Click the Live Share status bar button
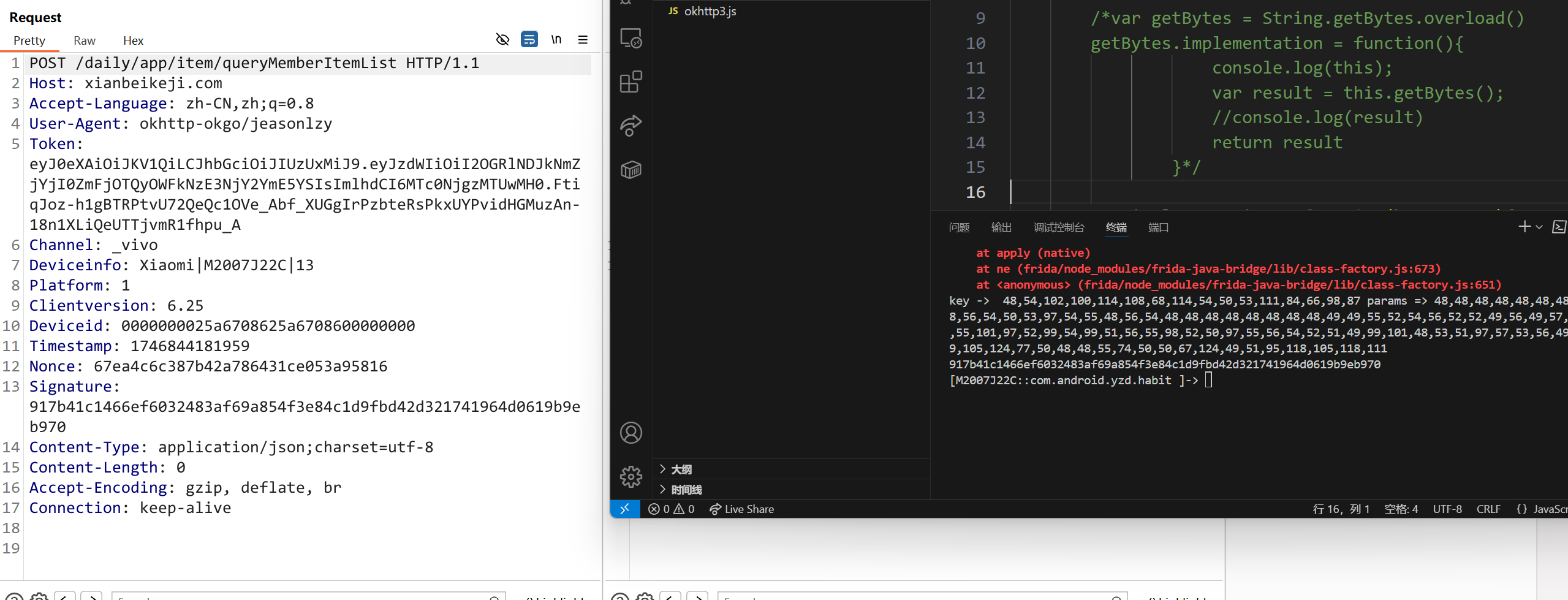This screenshot has width=1568, height=600. pos(741,509)
